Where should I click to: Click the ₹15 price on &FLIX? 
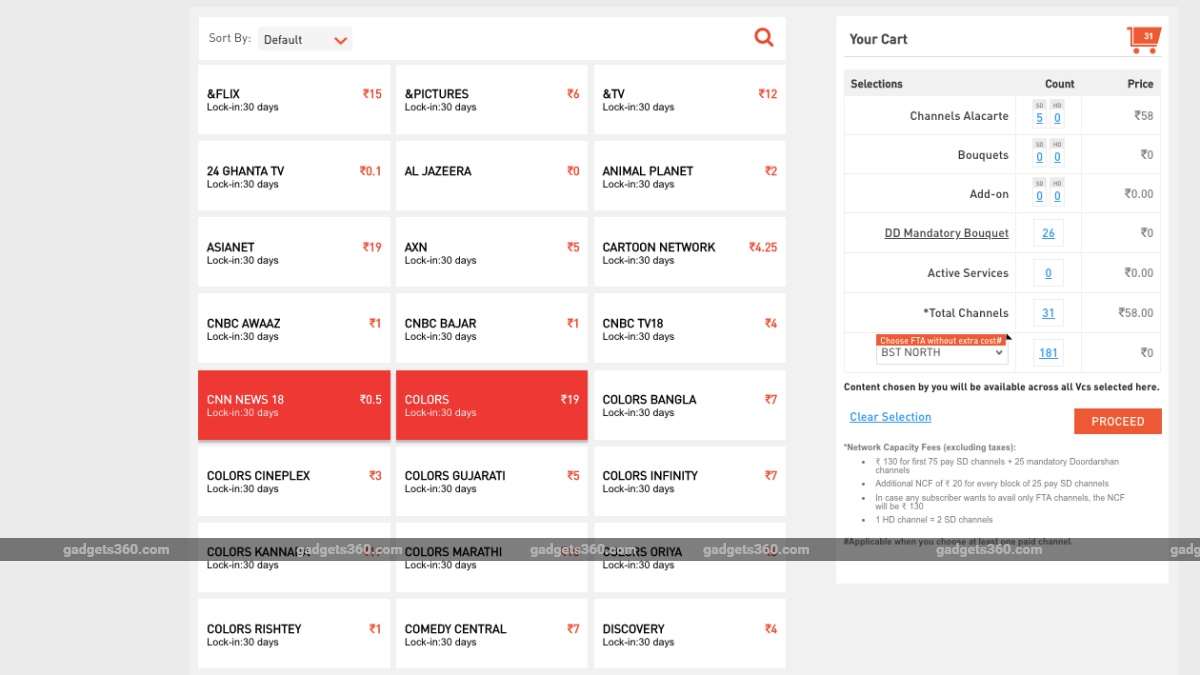coord(372,94)
